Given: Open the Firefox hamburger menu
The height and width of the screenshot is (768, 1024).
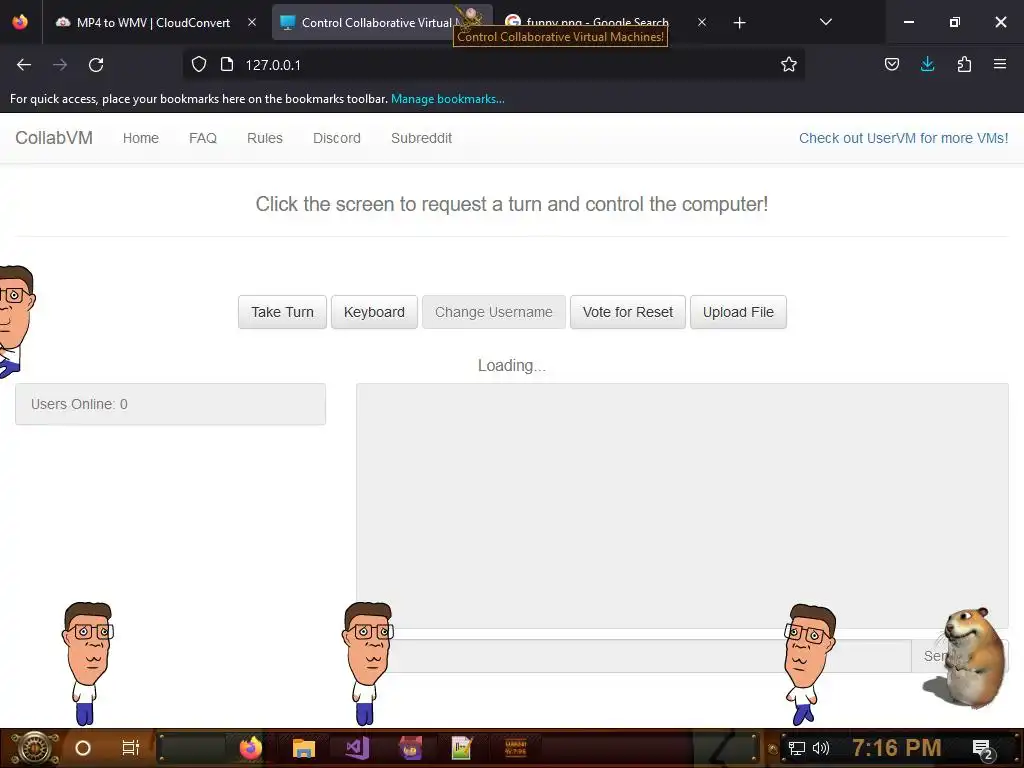Looking at the screenshot, I should point(1000,64).
